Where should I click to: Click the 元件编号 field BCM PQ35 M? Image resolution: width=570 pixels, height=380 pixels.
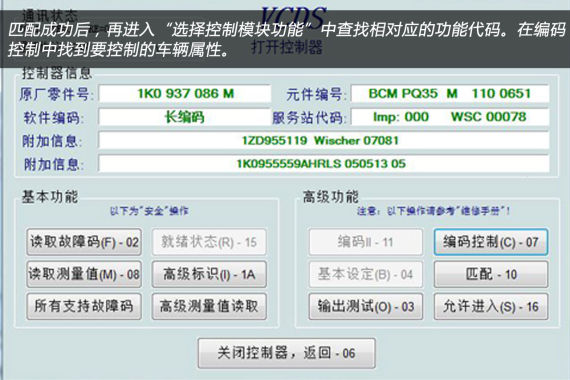[x=450, y=94]
